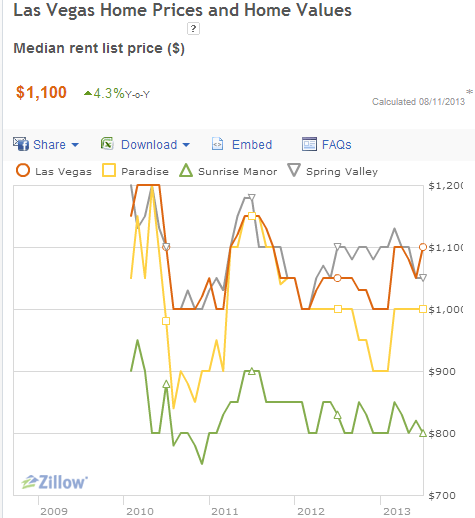Click the Las Vegas endpoint circle marker
The width and height of the screenshot is (475, 518).
[423, 247]
